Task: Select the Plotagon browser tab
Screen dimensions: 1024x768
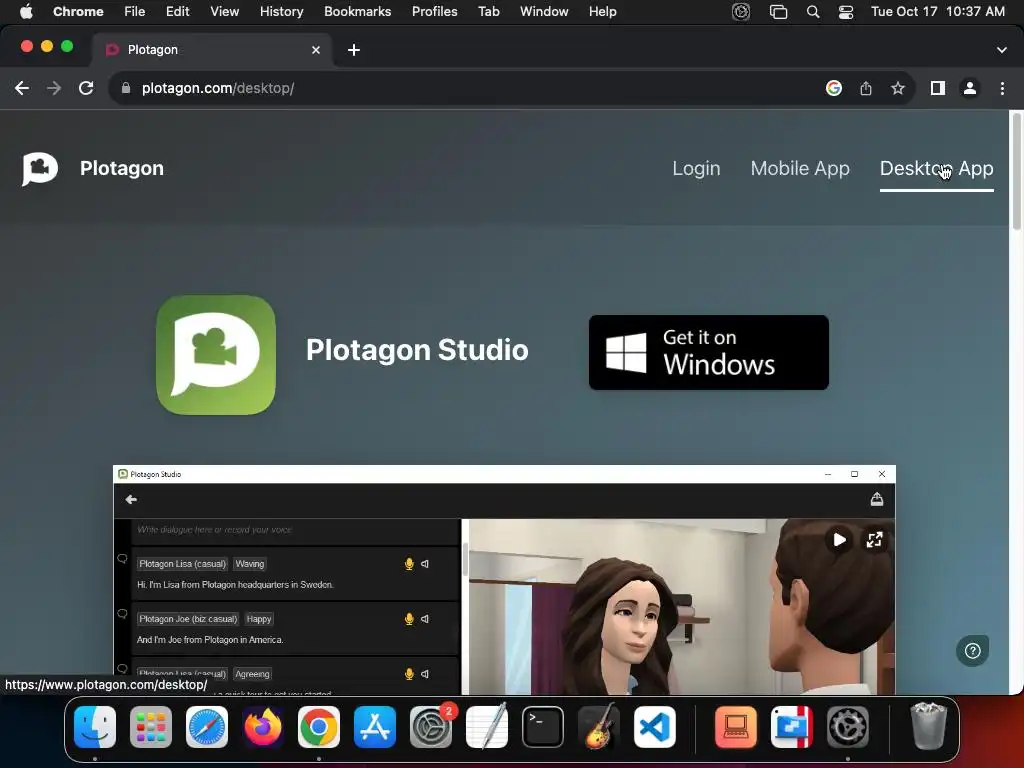Action: click(212, 50)
